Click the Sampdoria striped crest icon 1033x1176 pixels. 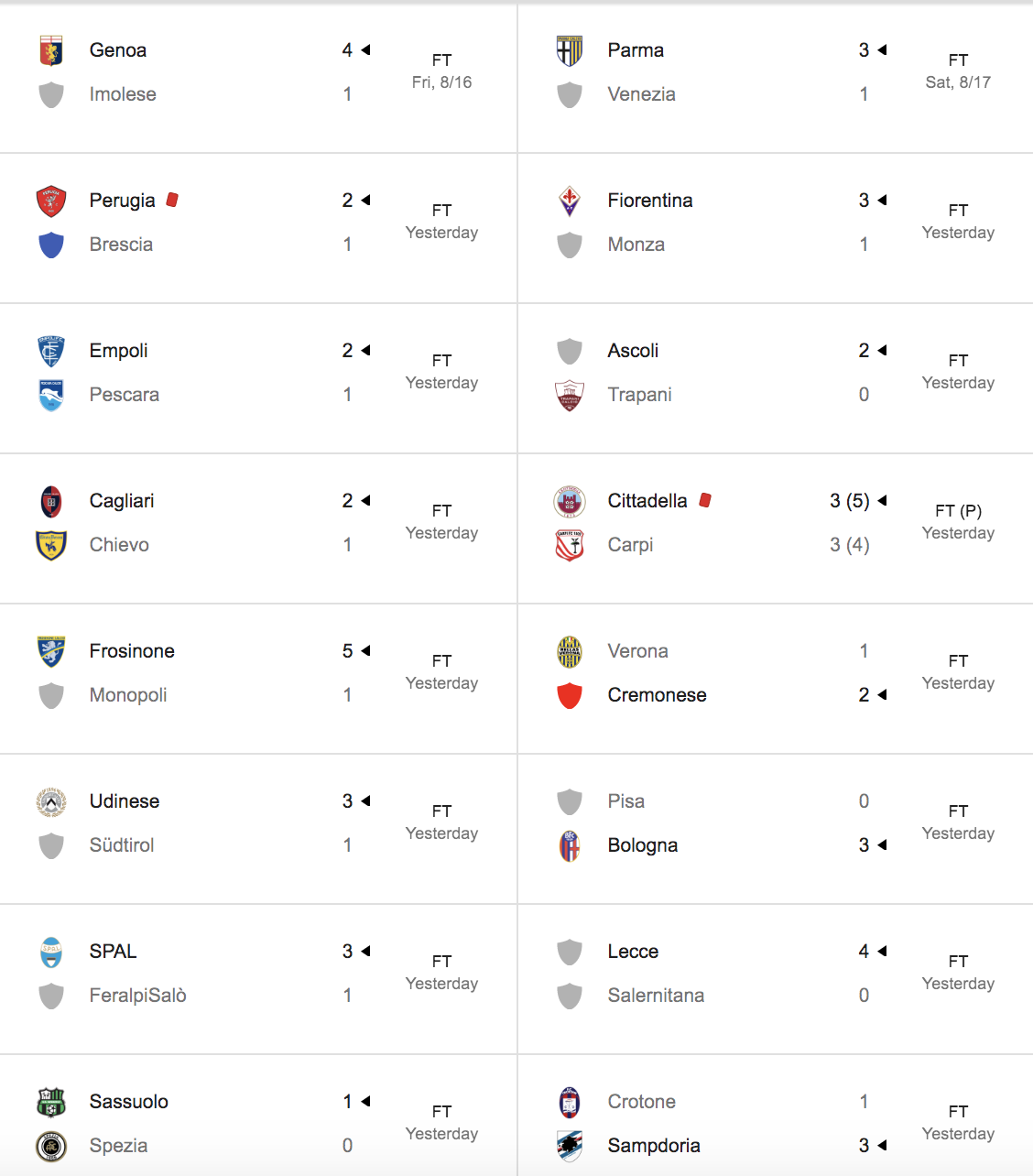pyautogui.click(x=570, y=1146)
